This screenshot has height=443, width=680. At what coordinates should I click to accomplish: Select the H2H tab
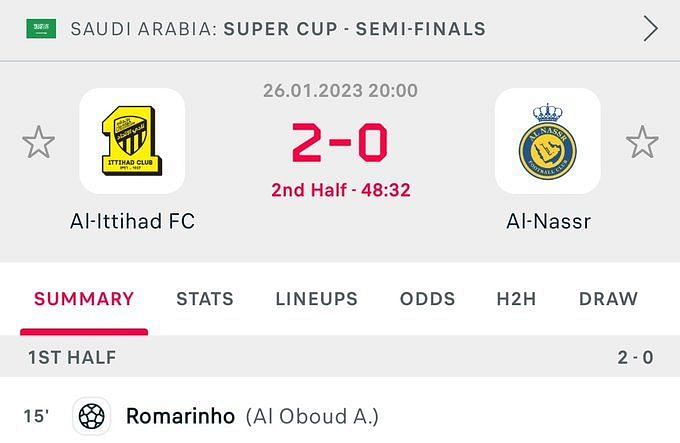coord(516,299)
